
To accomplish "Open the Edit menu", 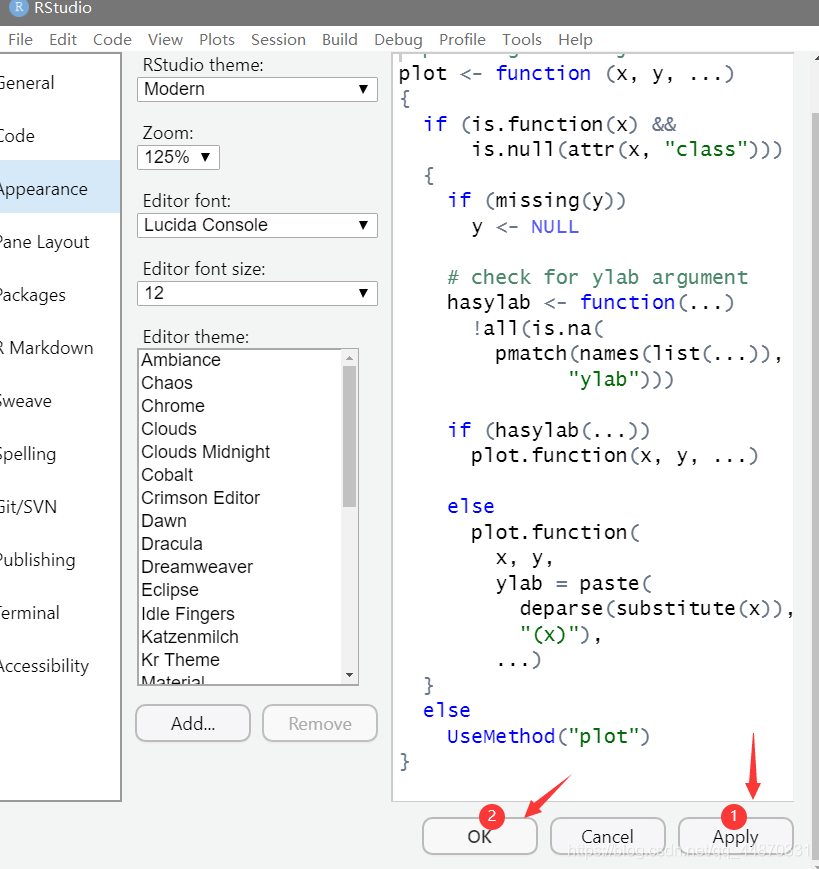I will [63, 40].
